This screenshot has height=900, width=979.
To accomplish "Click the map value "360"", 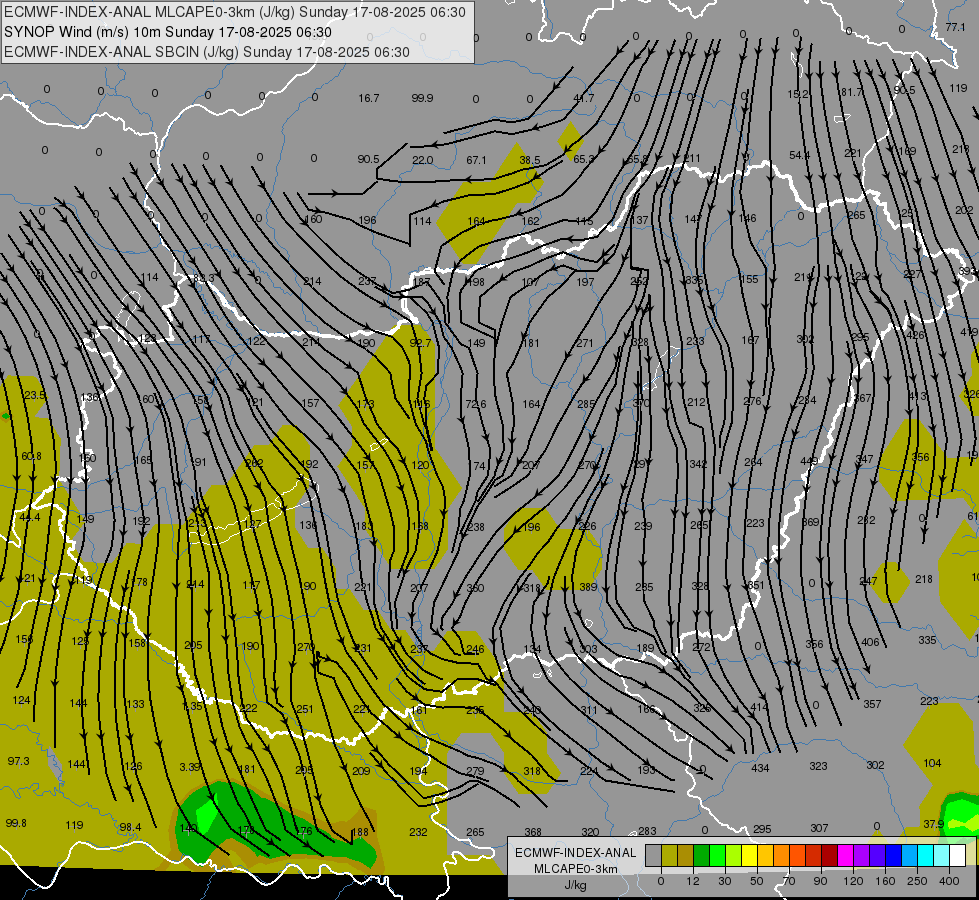I will pyautogui.click(x=475, y=588).
